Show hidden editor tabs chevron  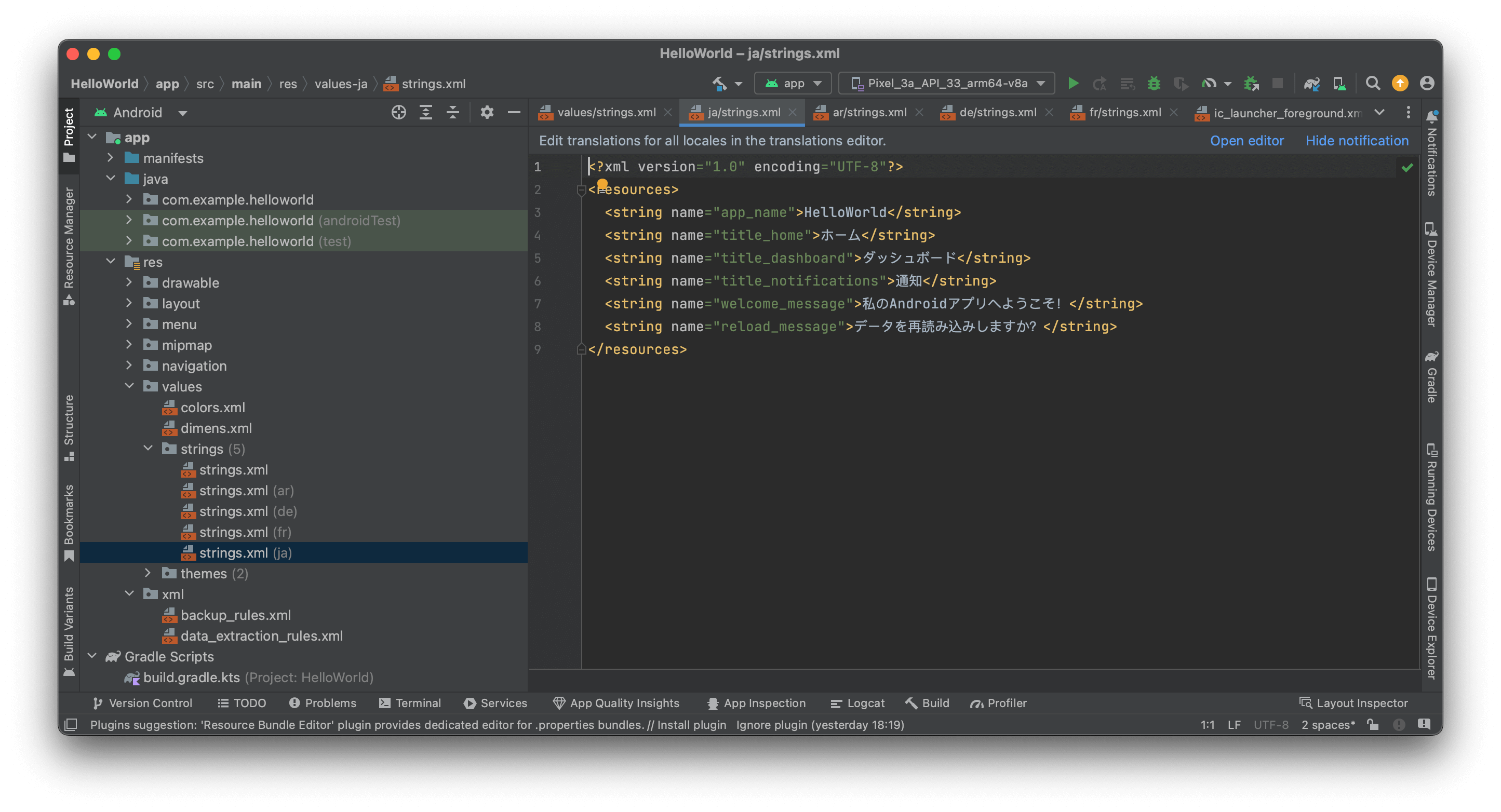[x=1378, y=113]
